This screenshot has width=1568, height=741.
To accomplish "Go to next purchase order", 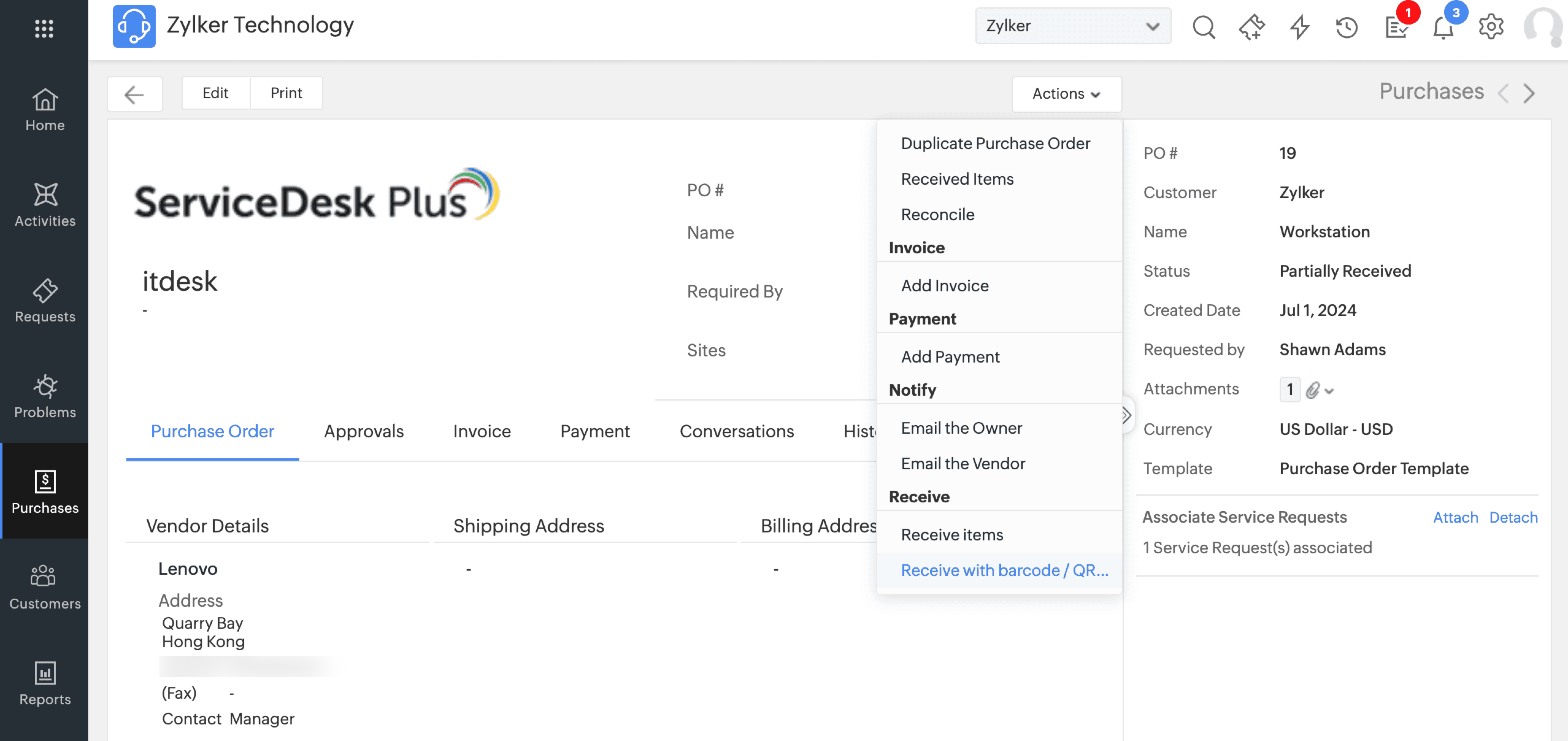I will pos(1530,93).
